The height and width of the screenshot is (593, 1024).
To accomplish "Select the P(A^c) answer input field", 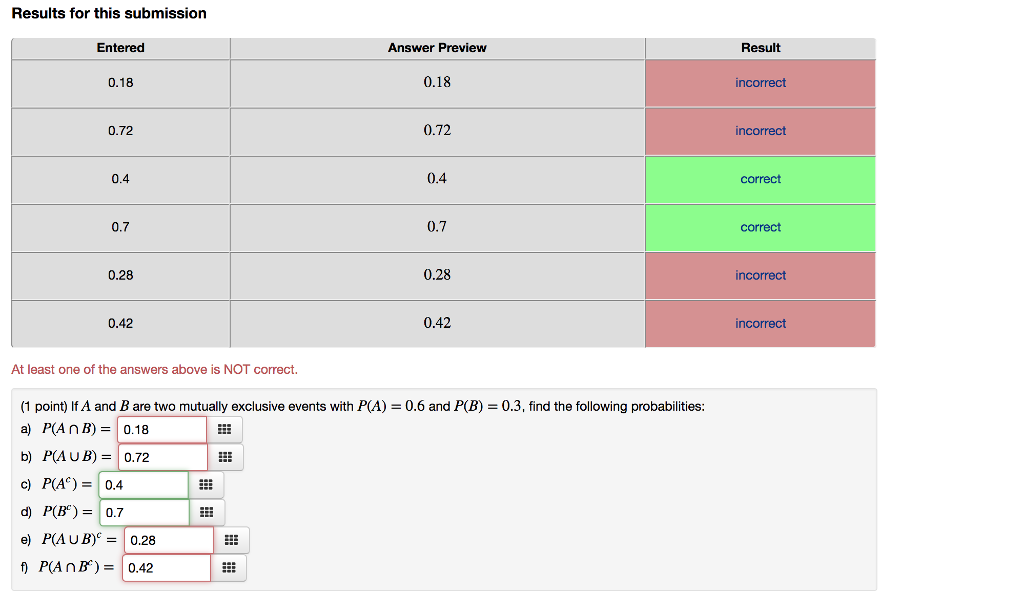I will tap(144, 484).
